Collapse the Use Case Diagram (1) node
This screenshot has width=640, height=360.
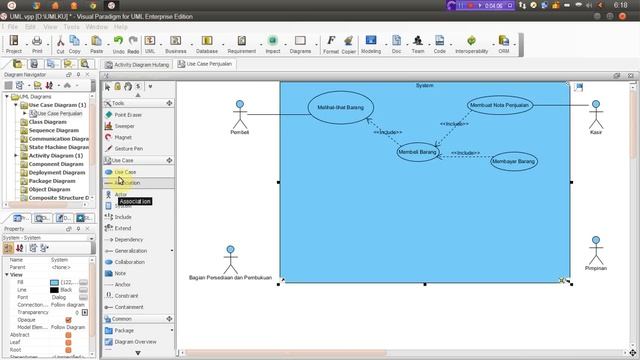point(16,105)
